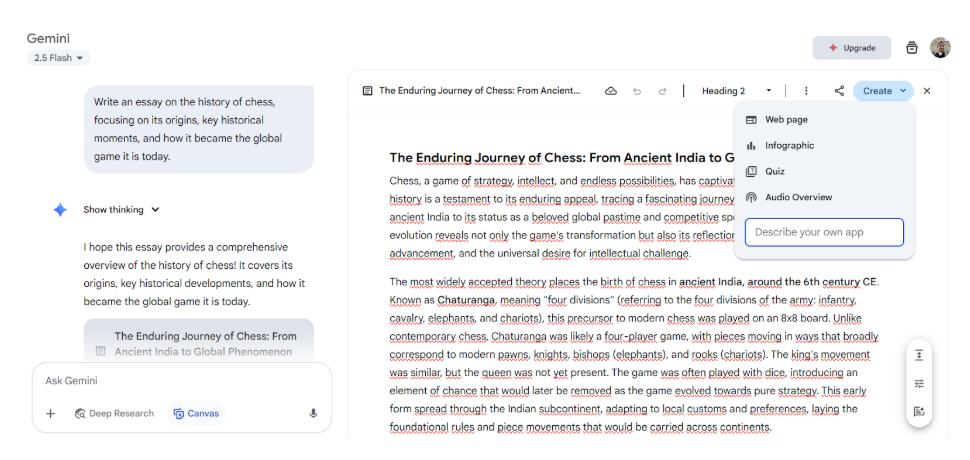Image resolution: width=970 pixels, height=460 pixels.
Task: Open the three-dot more options menu
Action: [x=806, y=91]
